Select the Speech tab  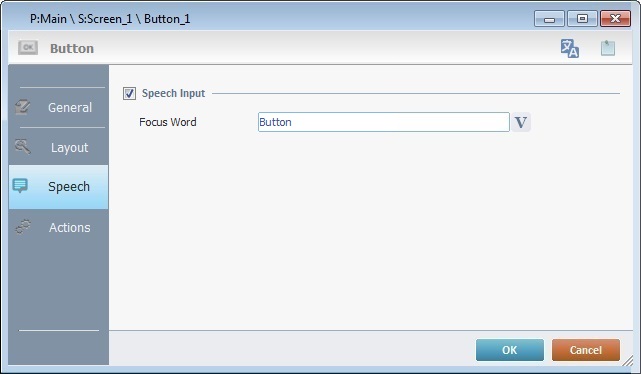58,187
